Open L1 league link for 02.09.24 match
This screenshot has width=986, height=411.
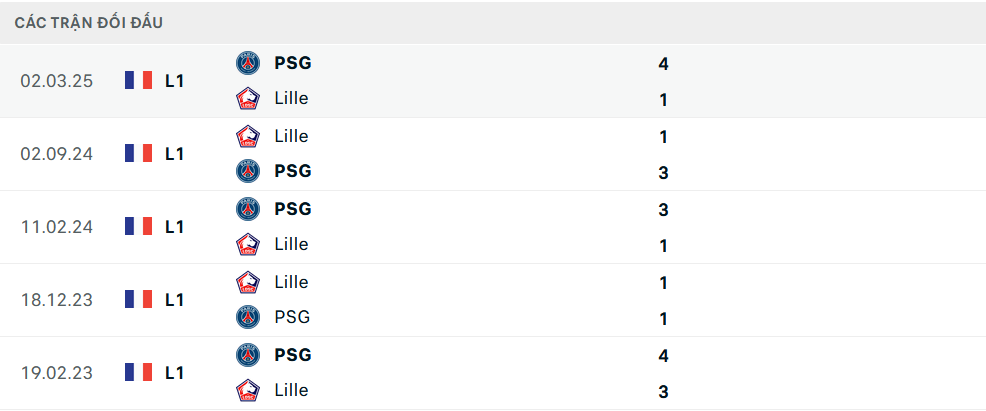pos(174,154)
